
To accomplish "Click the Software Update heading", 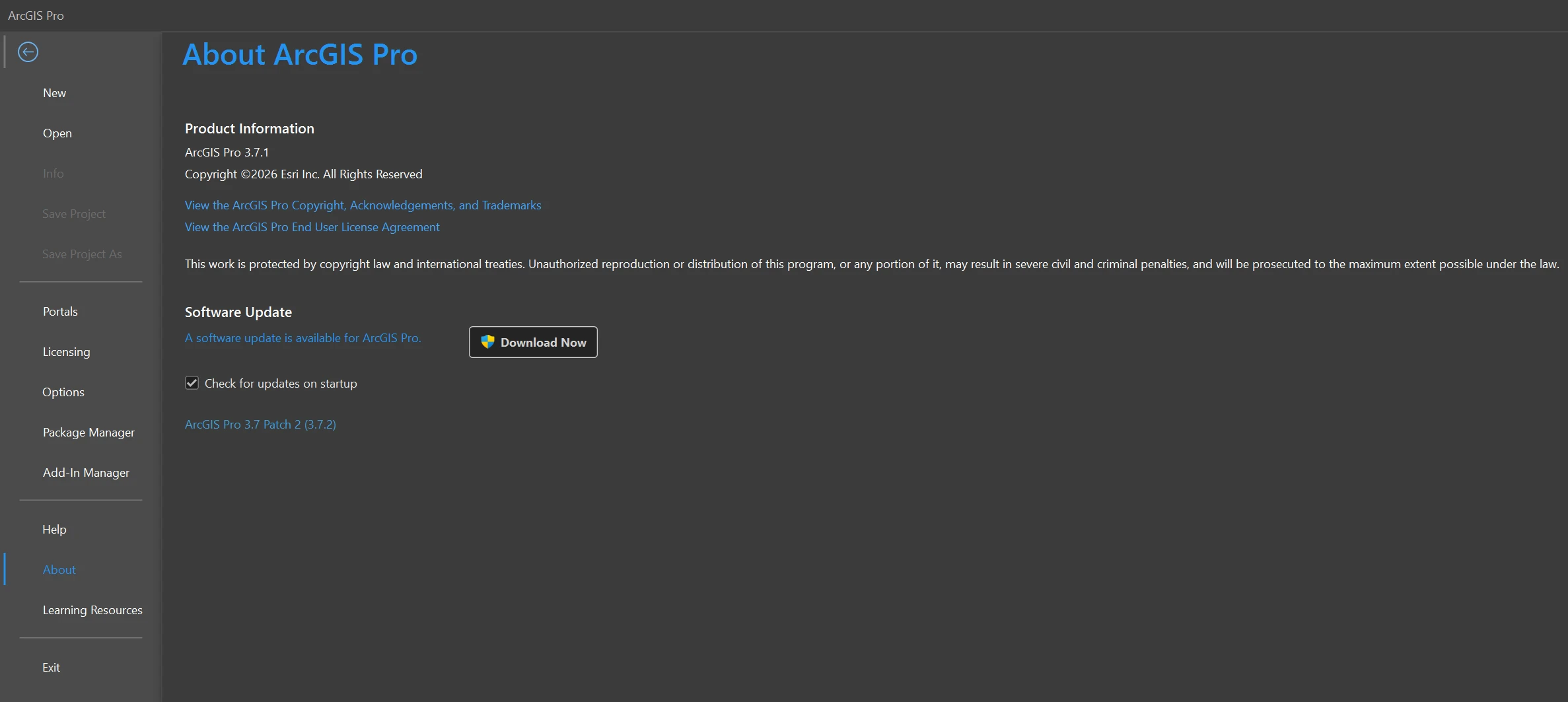I will [x=238, y=312].
